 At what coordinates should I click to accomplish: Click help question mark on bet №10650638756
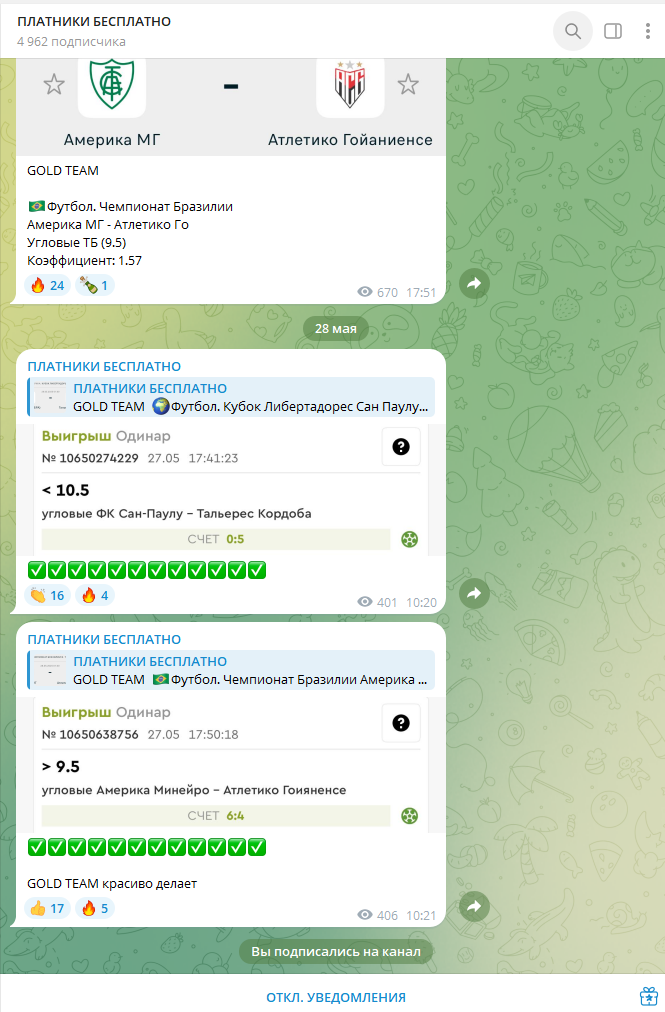tap(401, 723)
